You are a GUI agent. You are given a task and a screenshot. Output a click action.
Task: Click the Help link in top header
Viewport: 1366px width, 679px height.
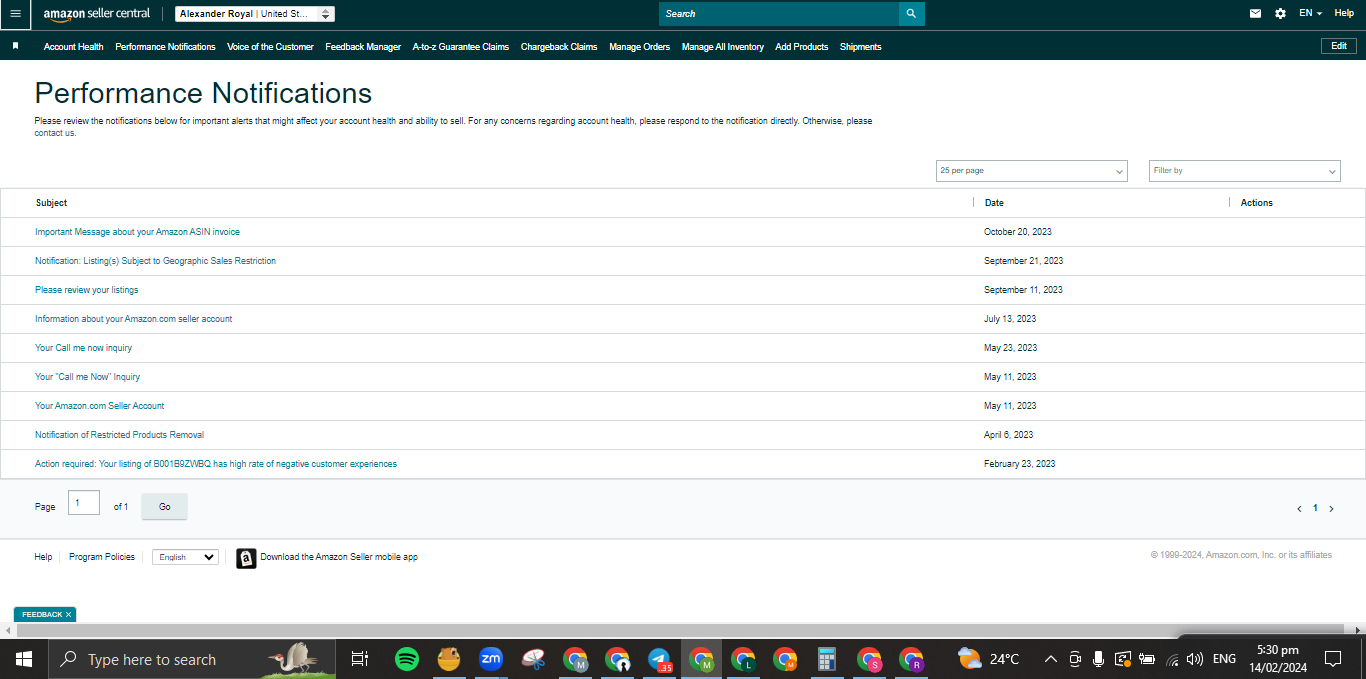coord(1344,13)
